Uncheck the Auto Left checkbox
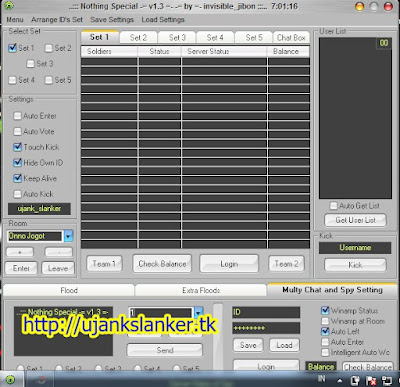This screenshot has height=387, width=400. click(x=325, y=332)
